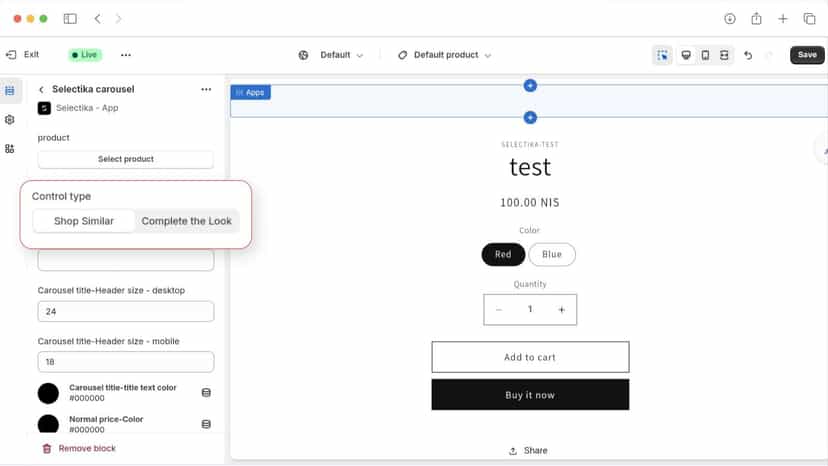828x466 pixels.
Task: Switch to fullscreen preview
Action: tap(724, 55)
